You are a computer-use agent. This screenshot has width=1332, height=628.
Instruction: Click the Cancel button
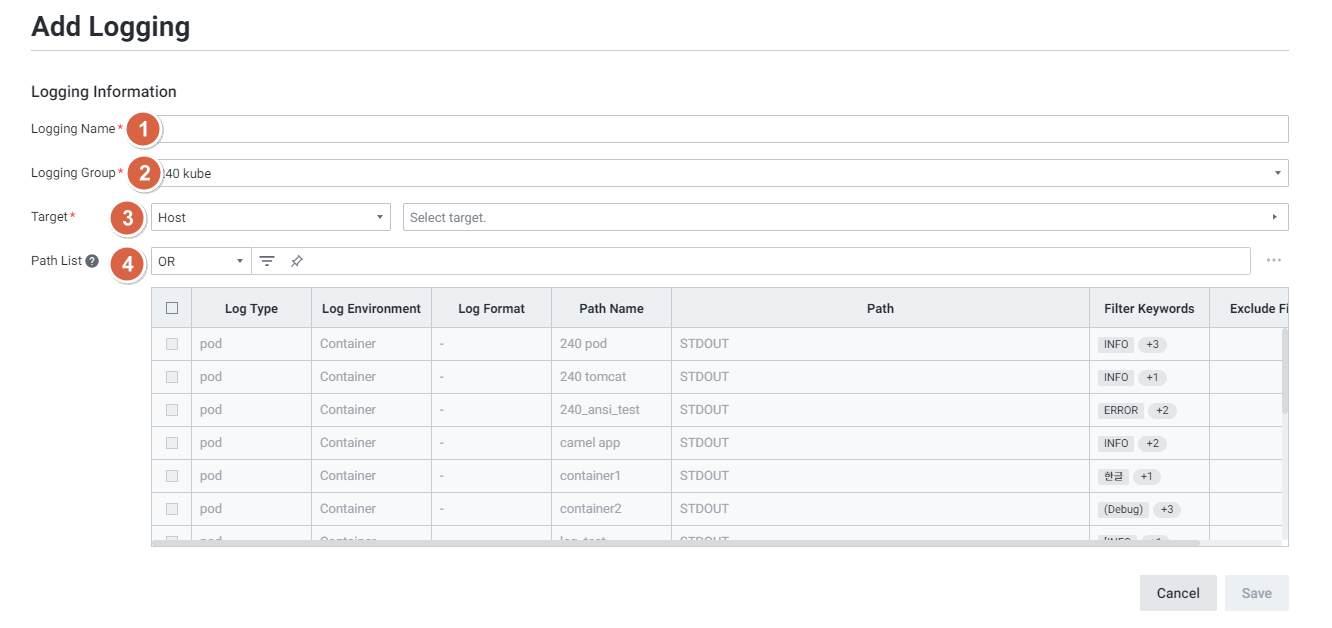1177,593
